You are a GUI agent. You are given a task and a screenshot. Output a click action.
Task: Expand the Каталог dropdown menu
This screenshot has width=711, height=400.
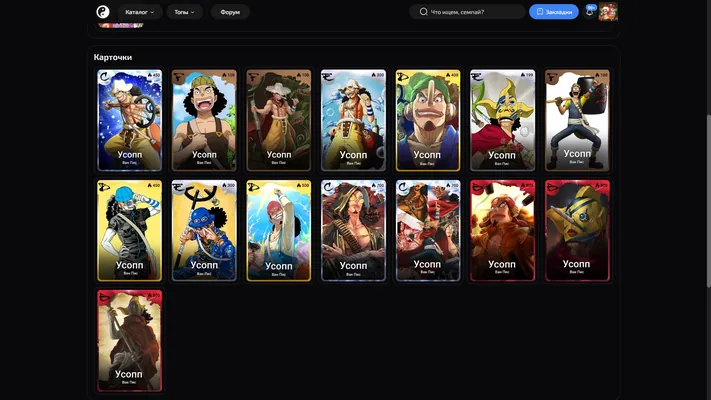point(140,12)
